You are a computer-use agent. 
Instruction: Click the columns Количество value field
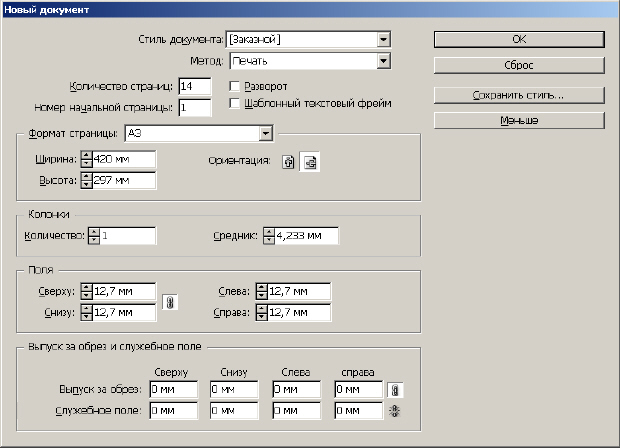coord(128,236)
